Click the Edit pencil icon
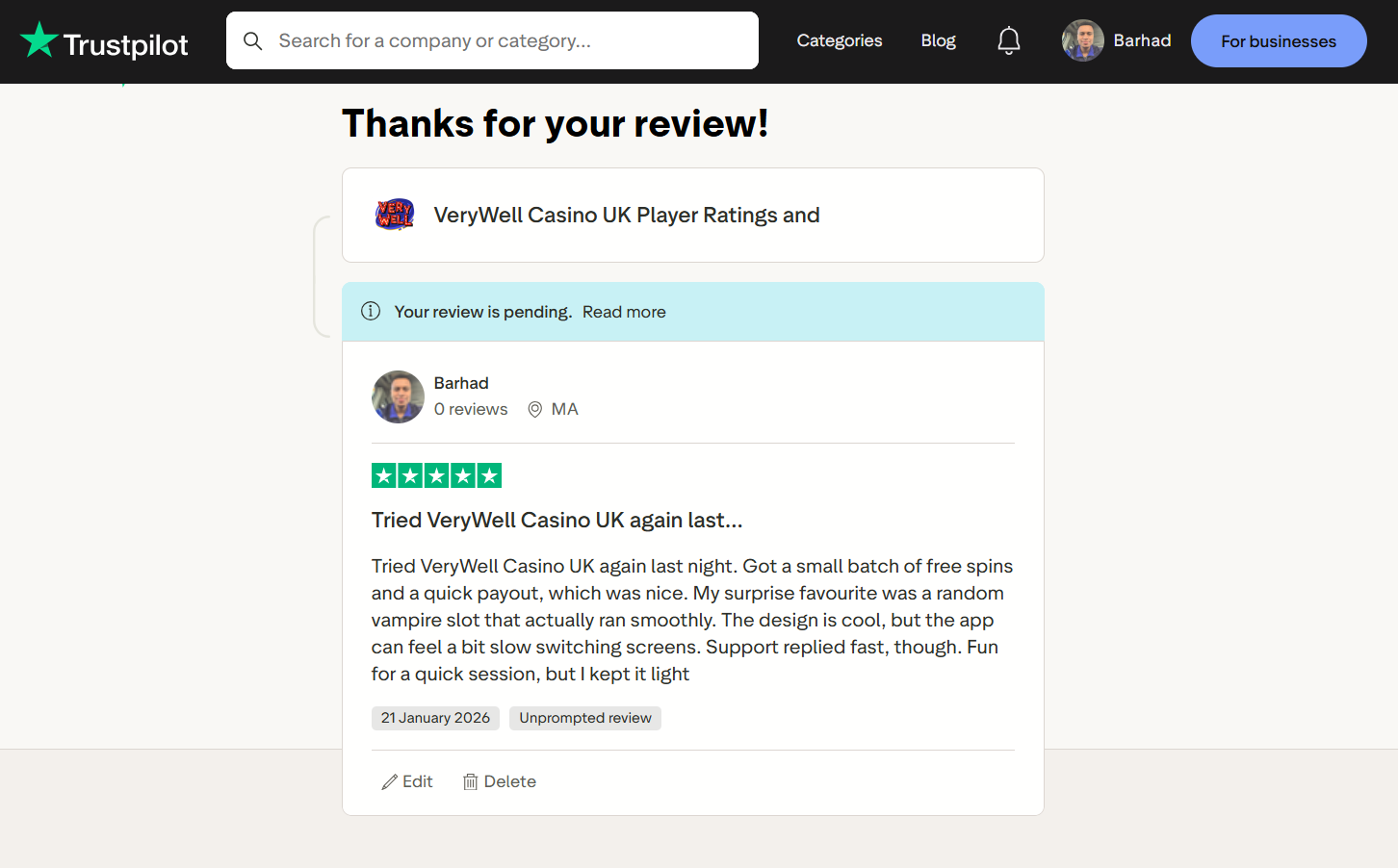Viewport: 1398px width, 868px height. (x=390, y=782)
